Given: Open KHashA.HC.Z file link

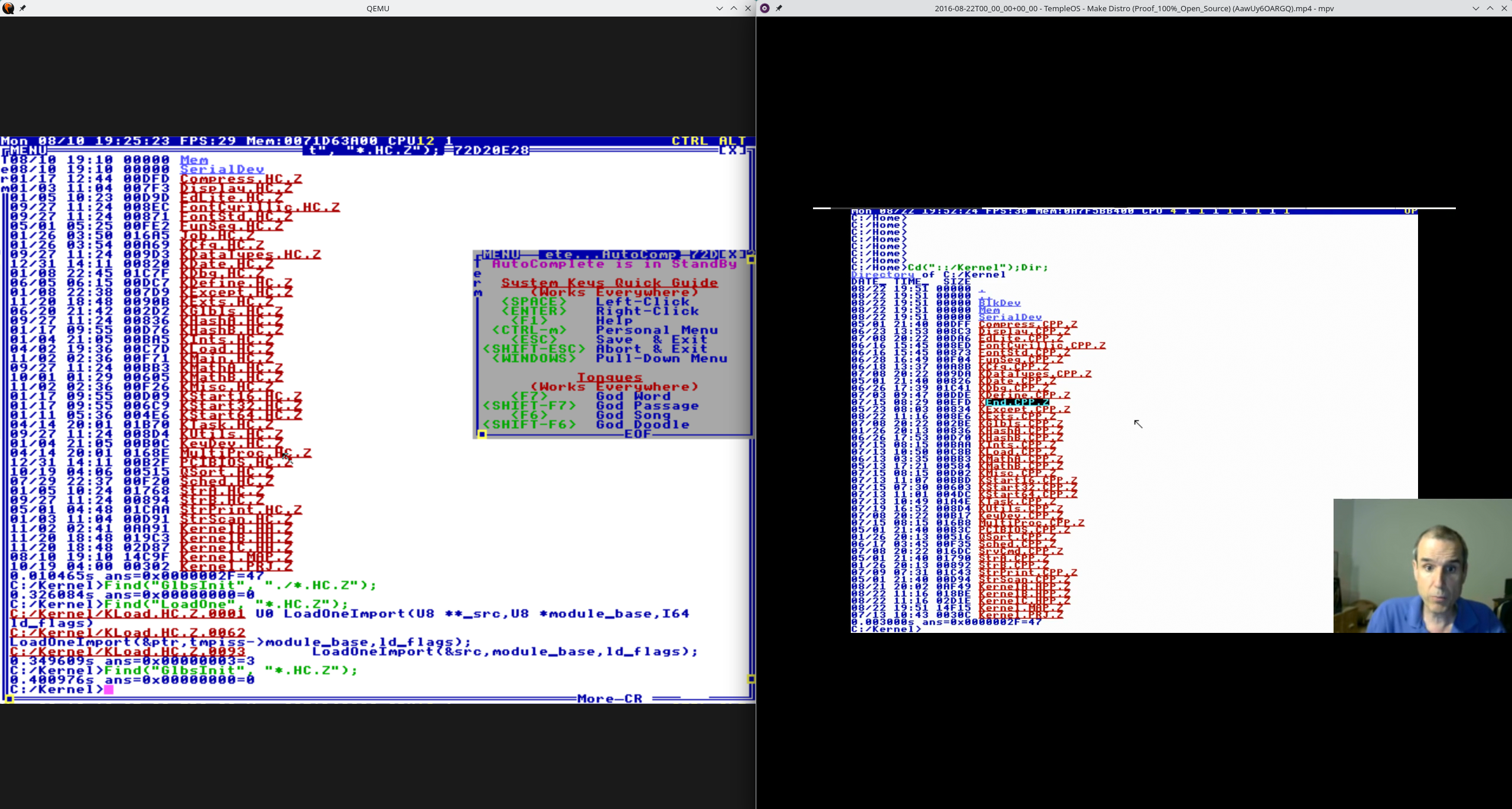Looking at the screenshot, I should [232, 321].
